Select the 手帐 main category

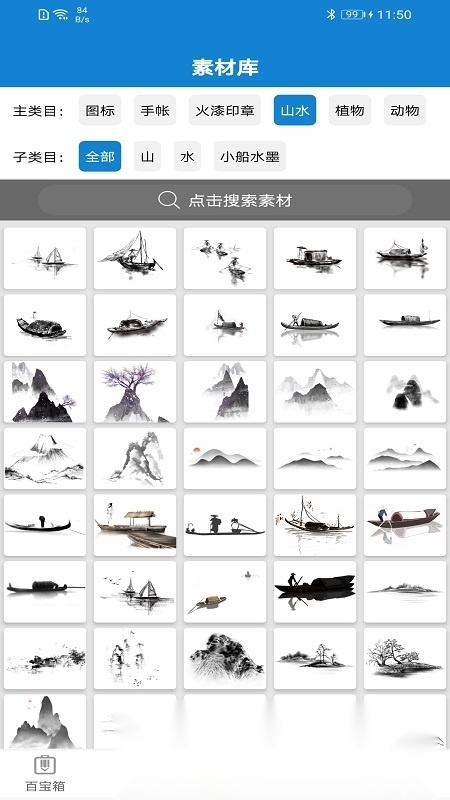[x=155, y=110]
